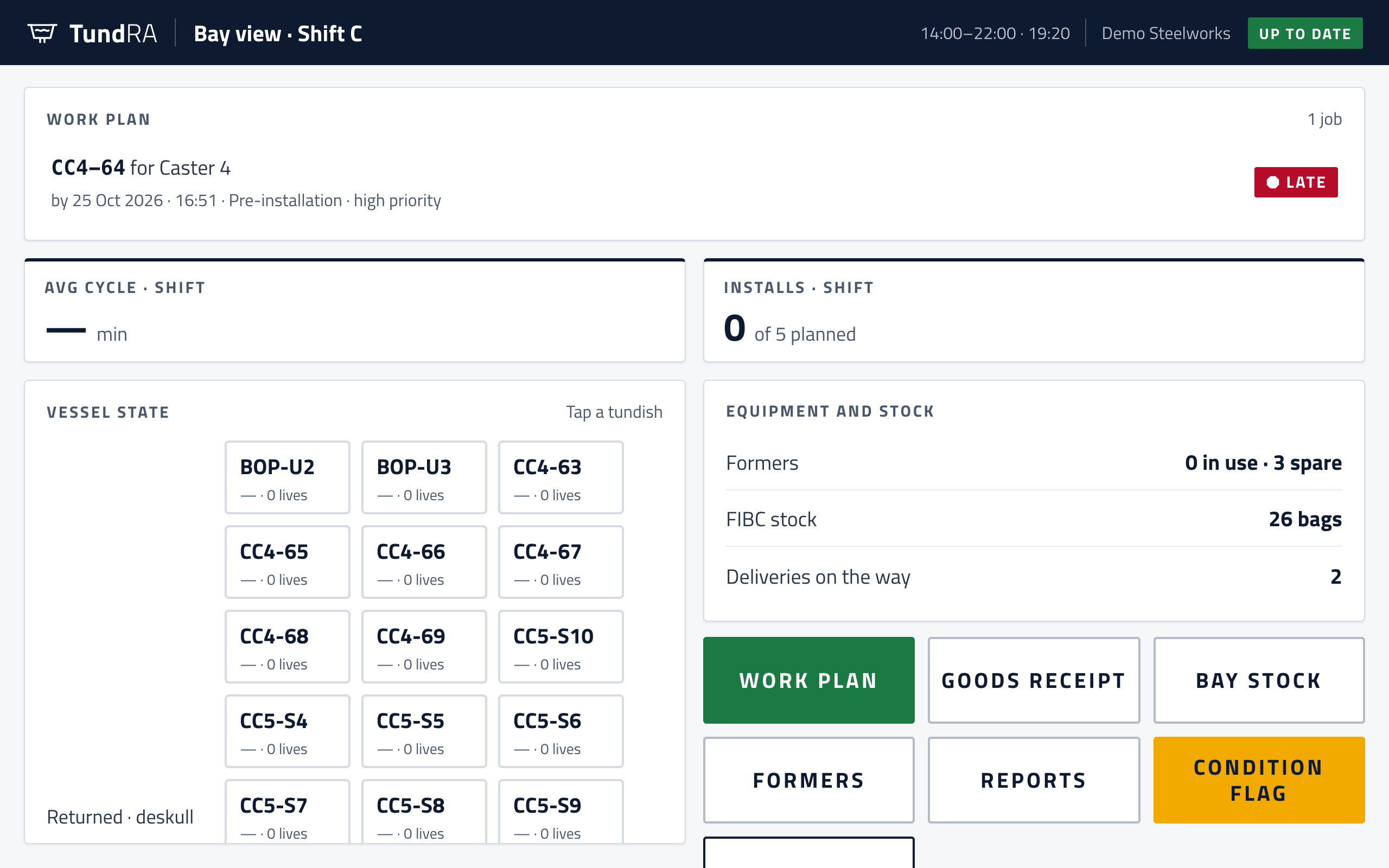This screenshot has width=1389, height=868.
Task: Select tundish CC4-65
Action: coord(288,562)
